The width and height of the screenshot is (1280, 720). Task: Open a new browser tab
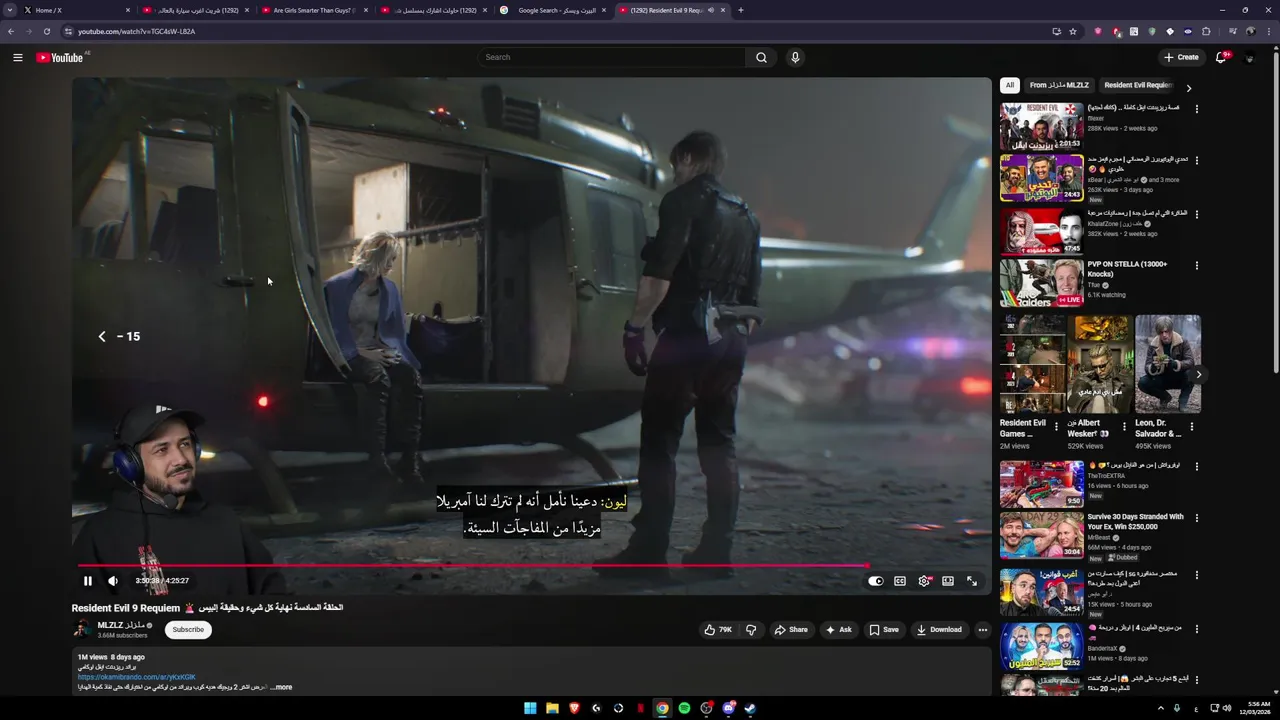pyautogui.click(x=740, y=10)
